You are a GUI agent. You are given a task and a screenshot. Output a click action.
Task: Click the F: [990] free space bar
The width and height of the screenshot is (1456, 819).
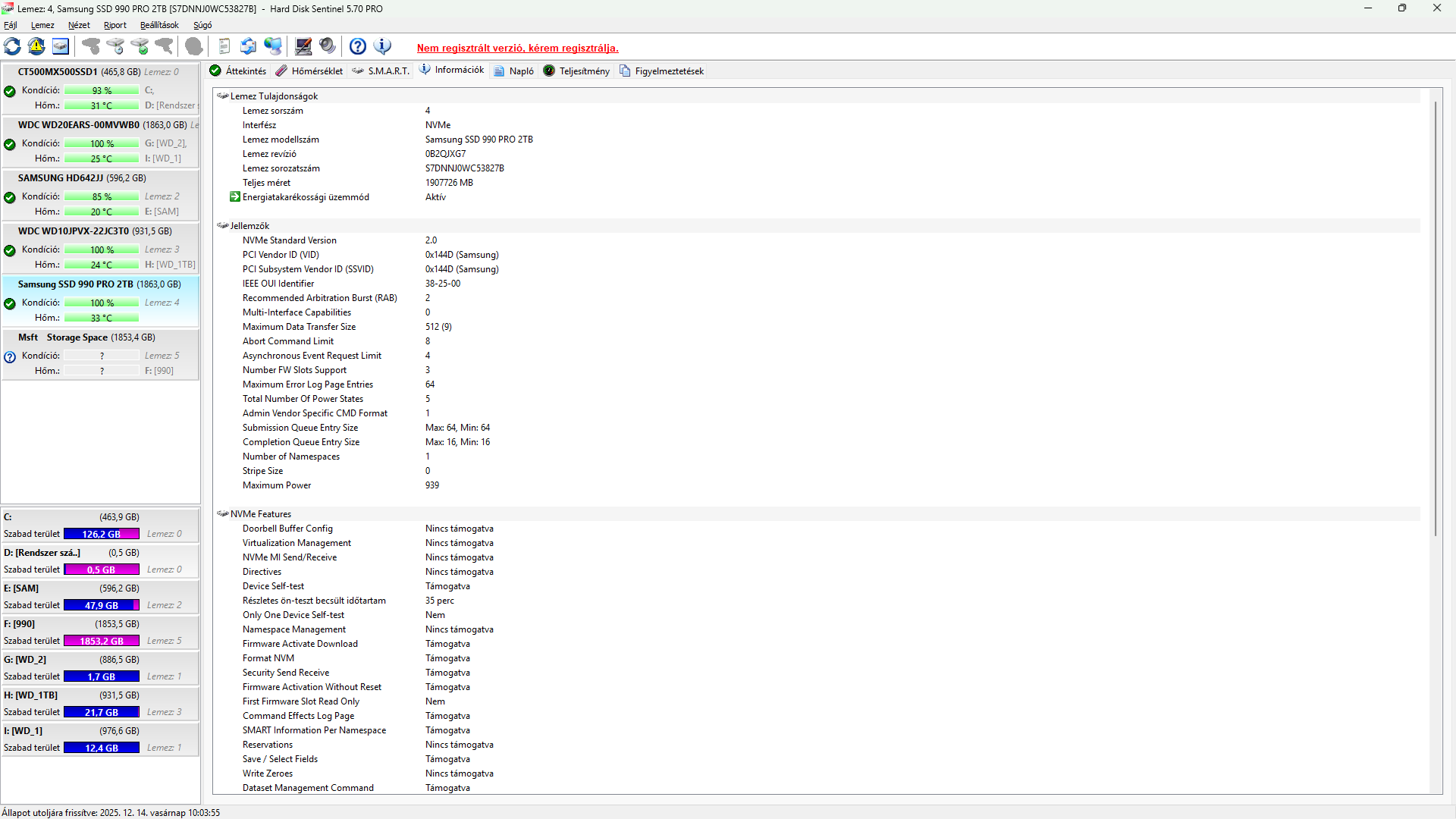click(102, 641)
